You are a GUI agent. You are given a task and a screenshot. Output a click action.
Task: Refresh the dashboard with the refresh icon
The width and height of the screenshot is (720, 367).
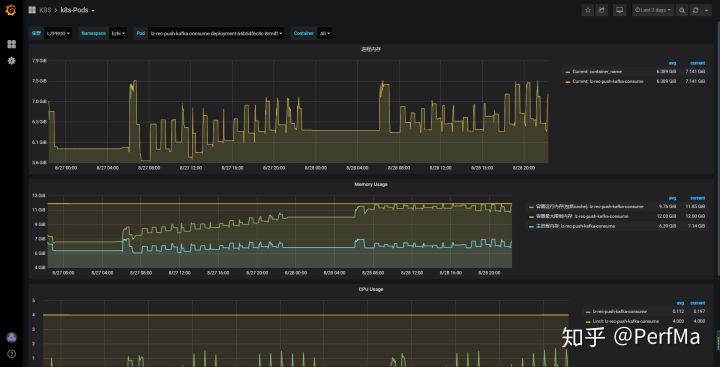[696, 10]
